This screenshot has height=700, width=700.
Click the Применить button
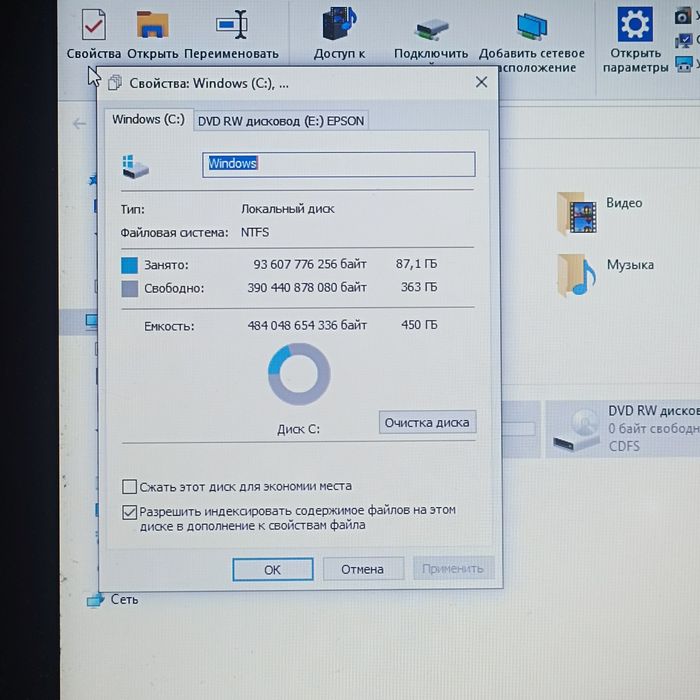[x=453, y=568]
